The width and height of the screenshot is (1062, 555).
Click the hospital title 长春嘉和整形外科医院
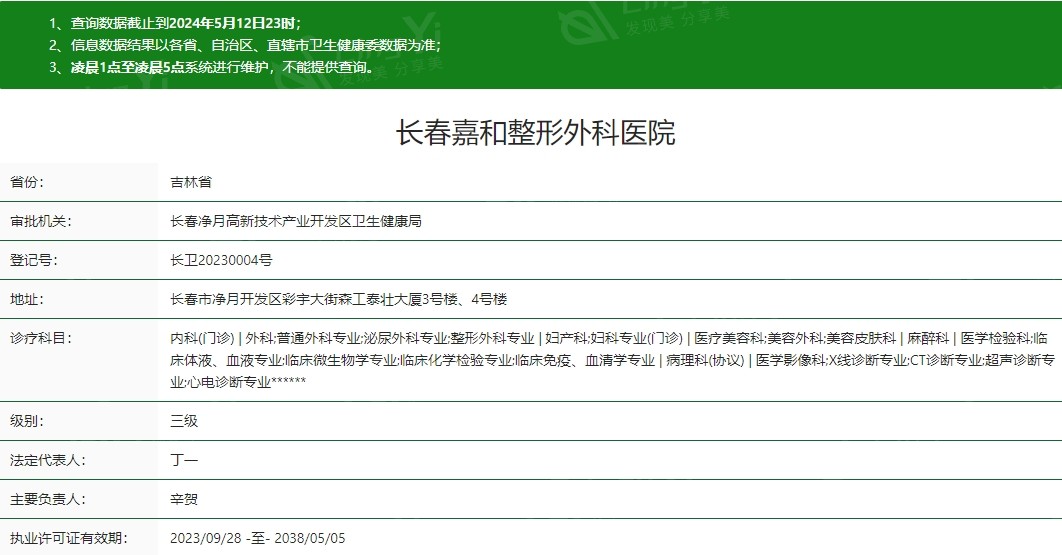[535, 132]
